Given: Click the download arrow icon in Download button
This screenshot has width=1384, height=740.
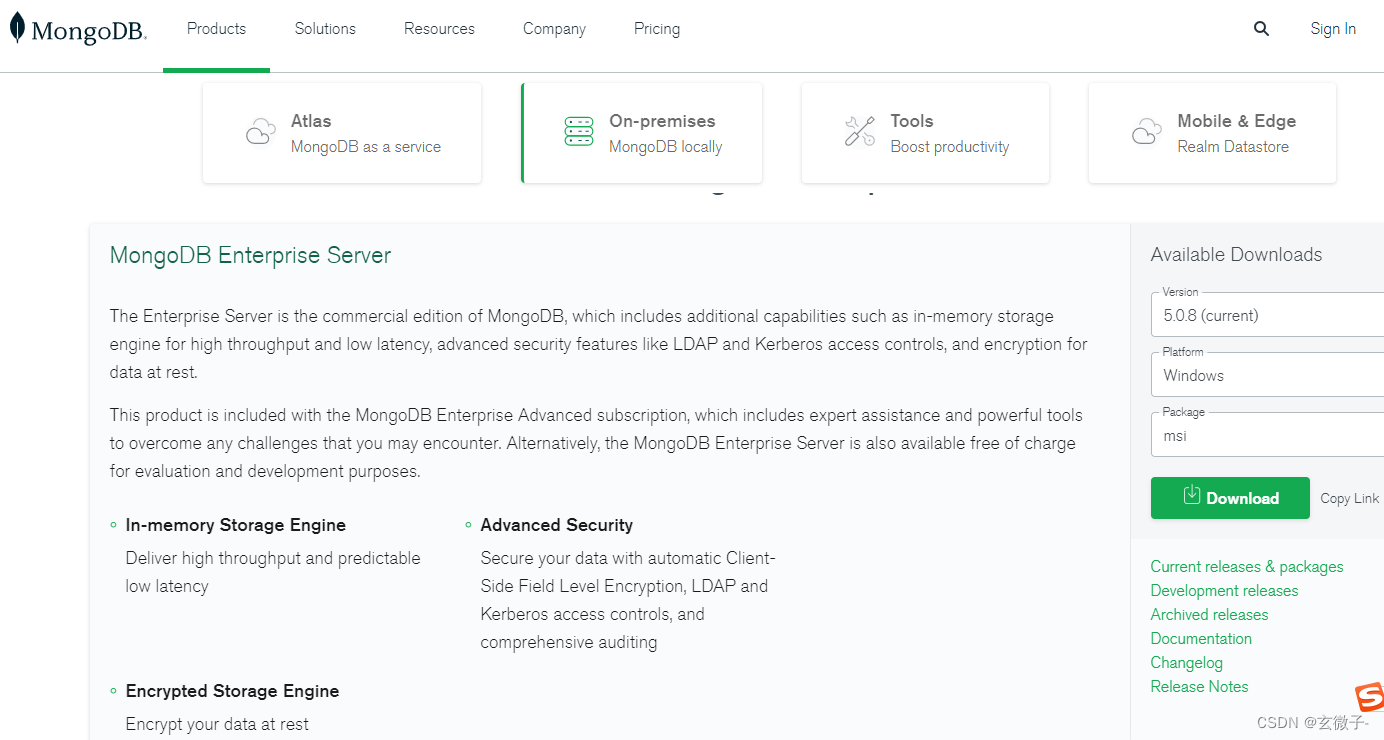Looking at the screenshot, I should click(1191, 495).
